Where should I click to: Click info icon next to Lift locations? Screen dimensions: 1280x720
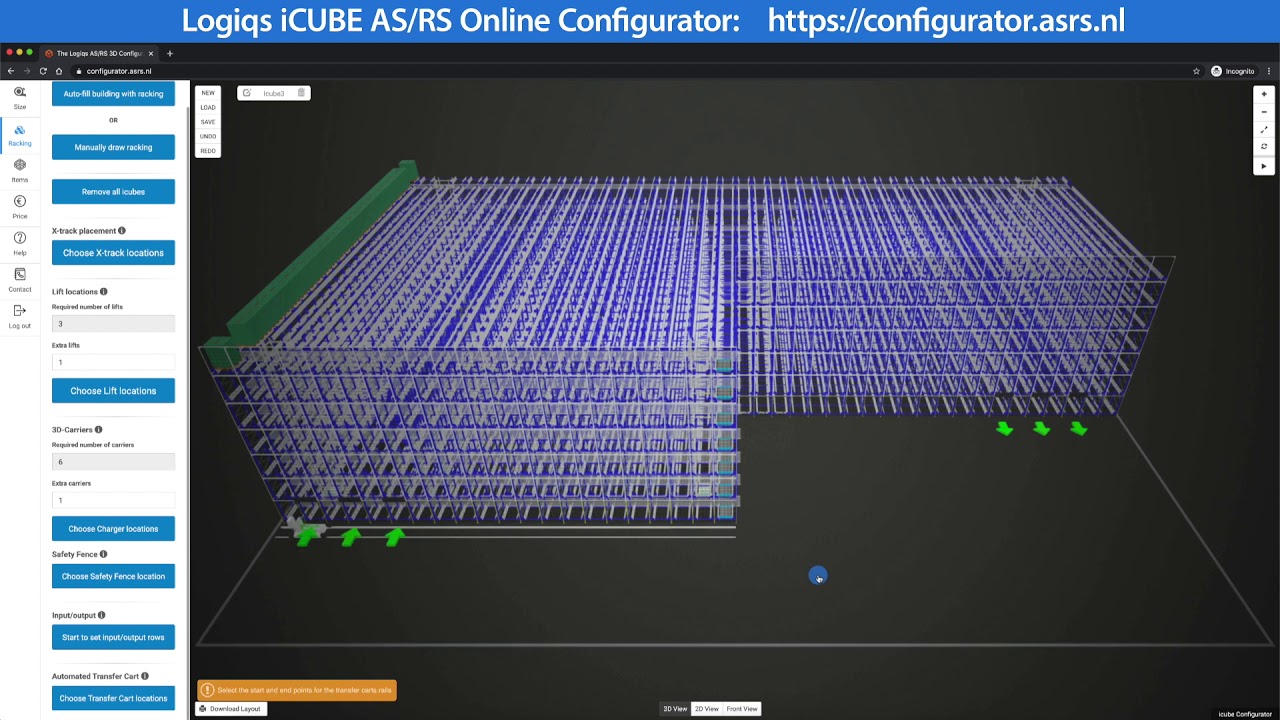click(x=103, y=292)
